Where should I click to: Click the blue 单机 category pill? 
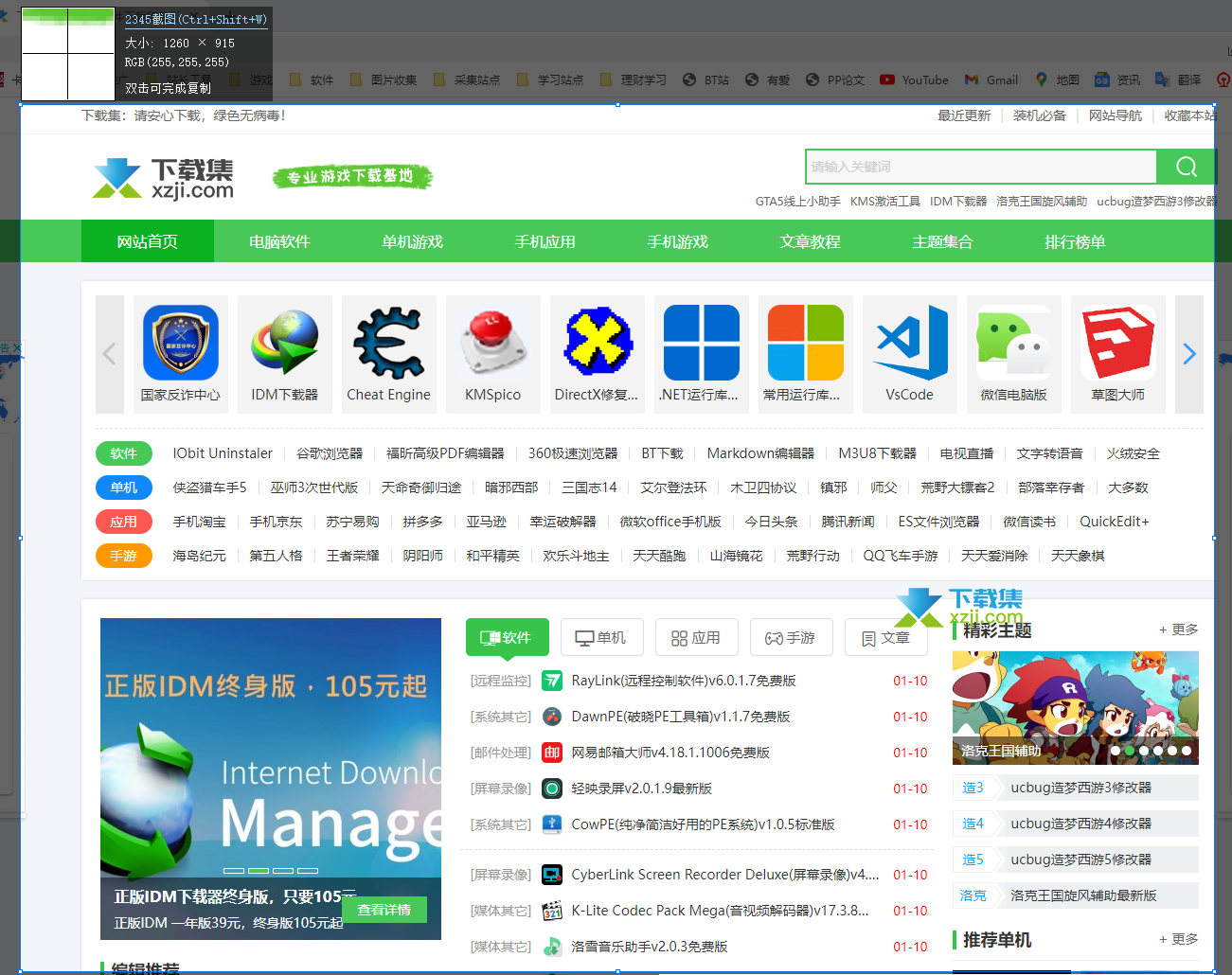coord(124,487)
